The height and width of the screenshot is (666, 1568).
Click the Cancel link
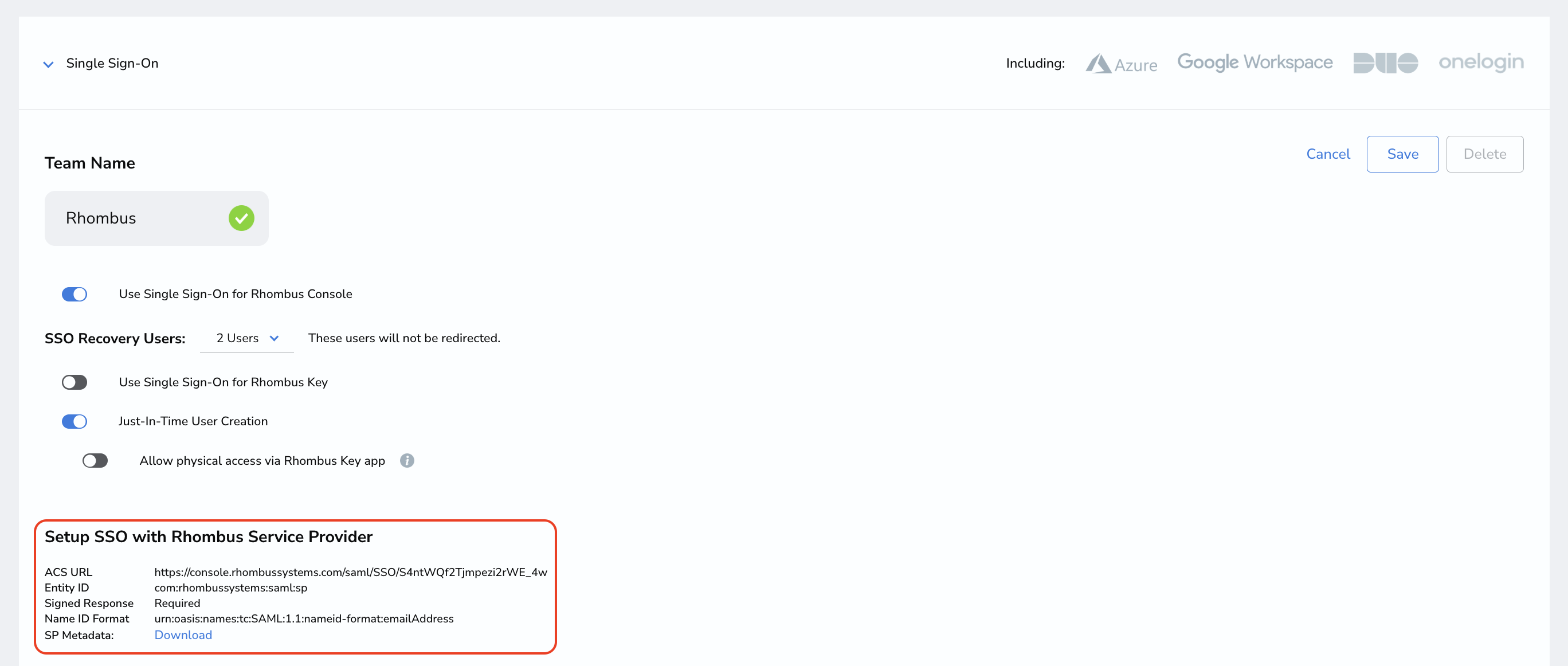click(x=1327, y=154)
